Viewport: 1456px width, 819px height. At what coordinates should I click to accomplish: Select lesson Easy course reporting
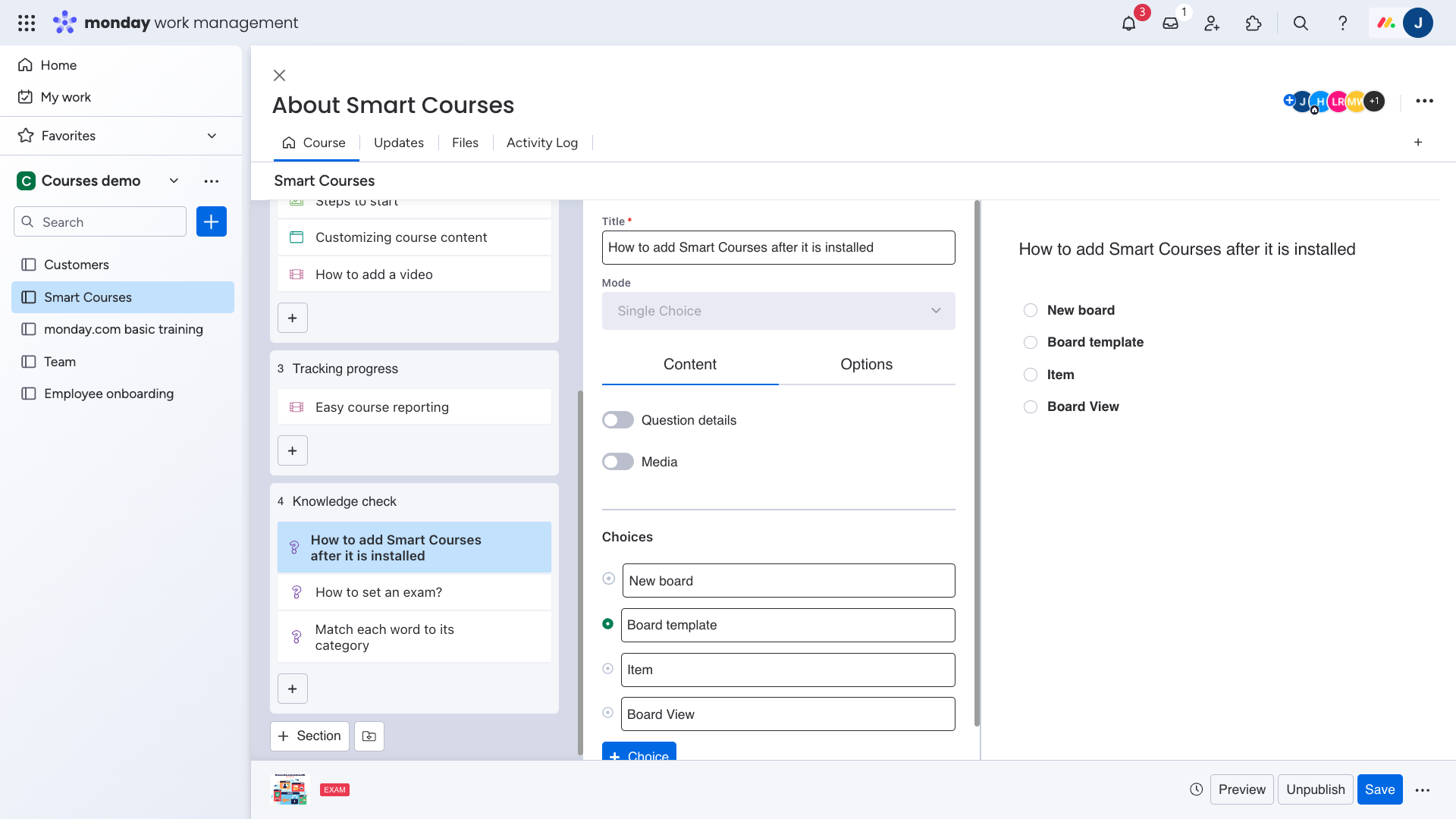(414, 407)
